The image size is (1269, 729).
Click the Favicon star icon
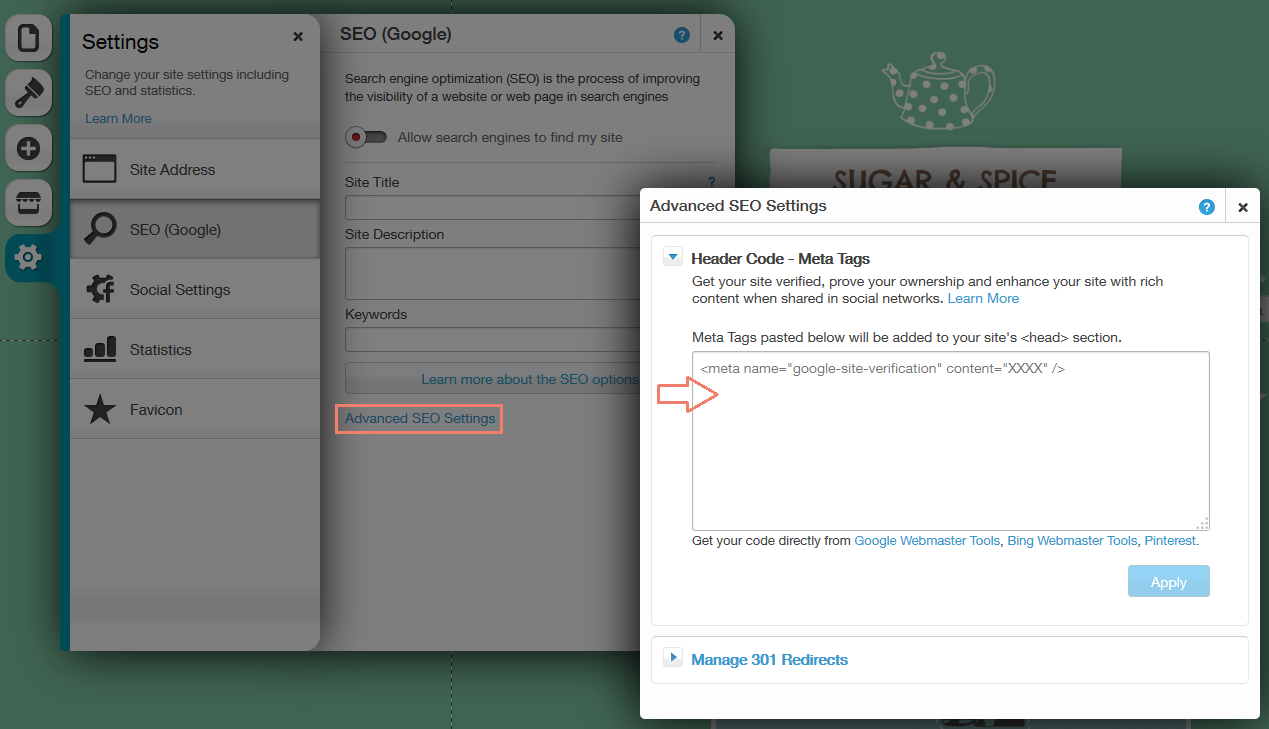99,409
